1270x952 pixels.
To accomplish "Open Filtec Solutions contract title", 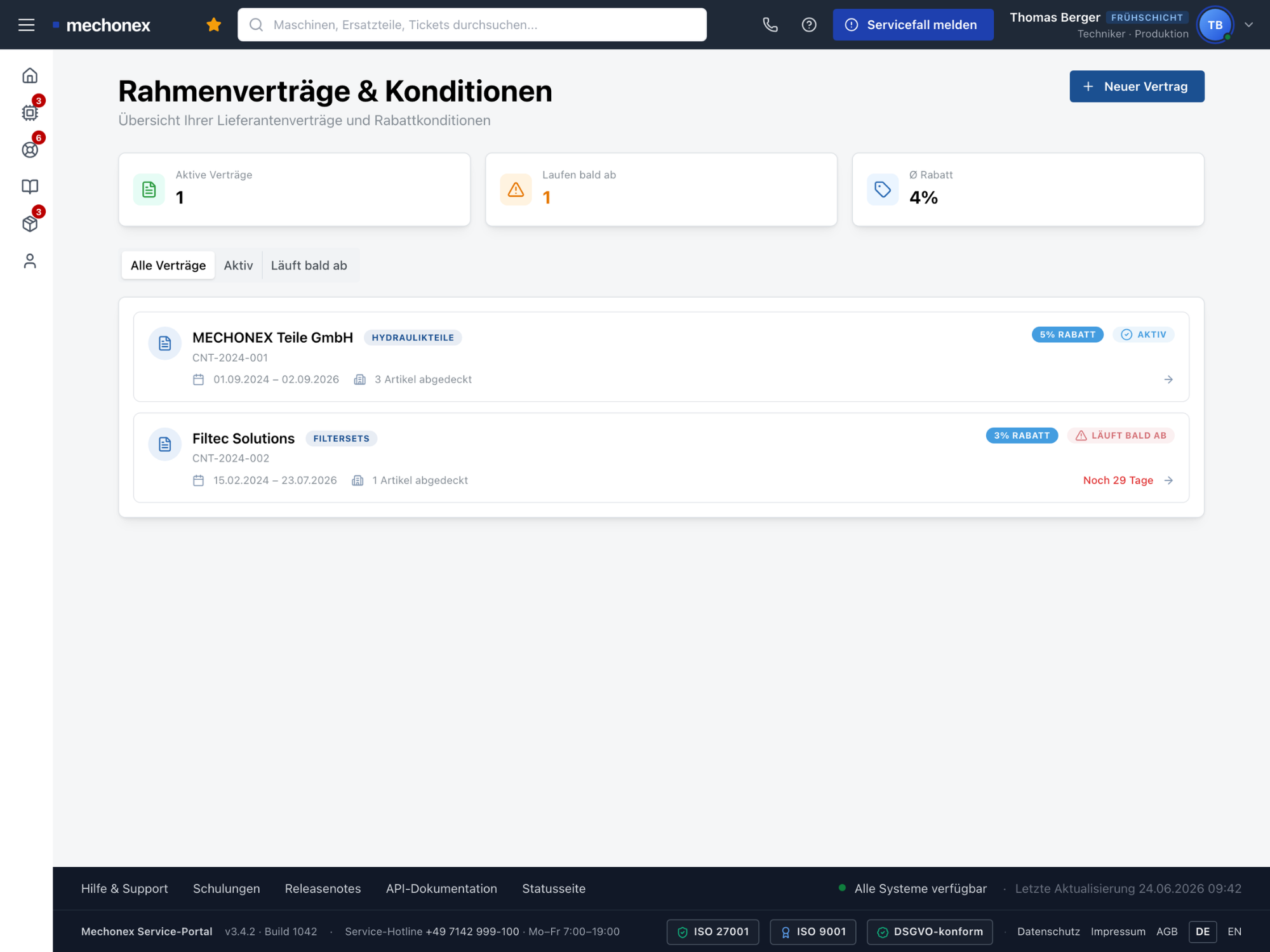I will pos(243,439).
